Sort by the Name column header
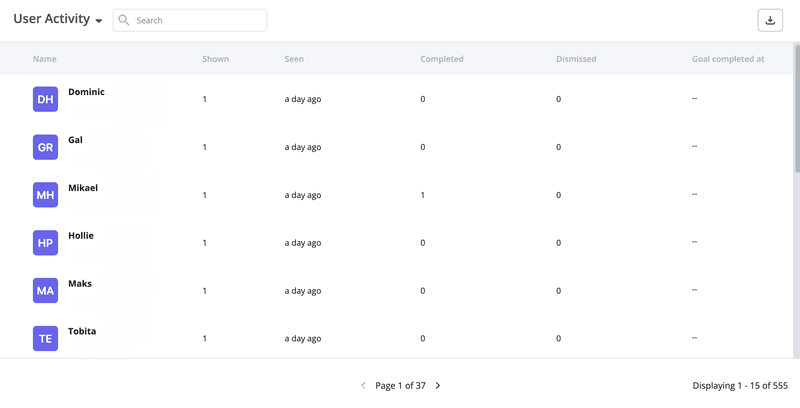 pyautogui.click(x=44, y=59)
